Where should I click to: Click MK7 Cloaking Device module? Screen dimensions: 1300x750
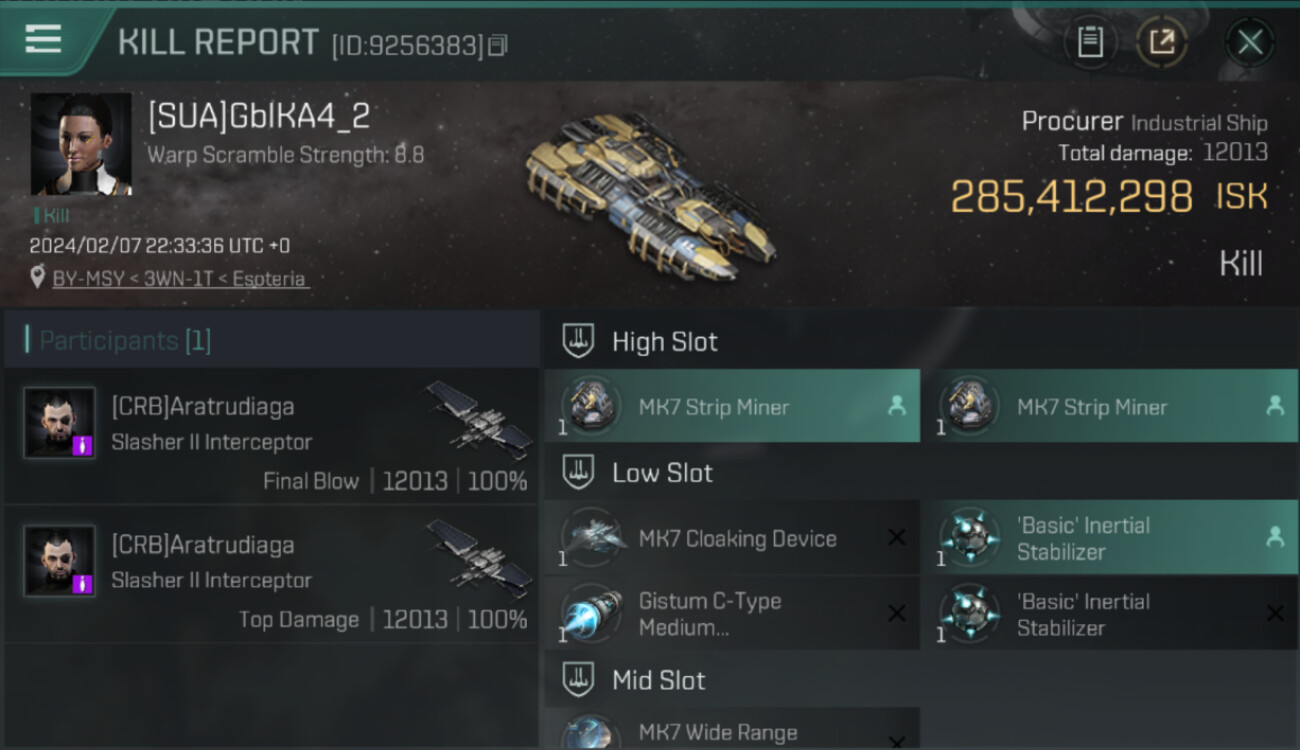(732, 537)
